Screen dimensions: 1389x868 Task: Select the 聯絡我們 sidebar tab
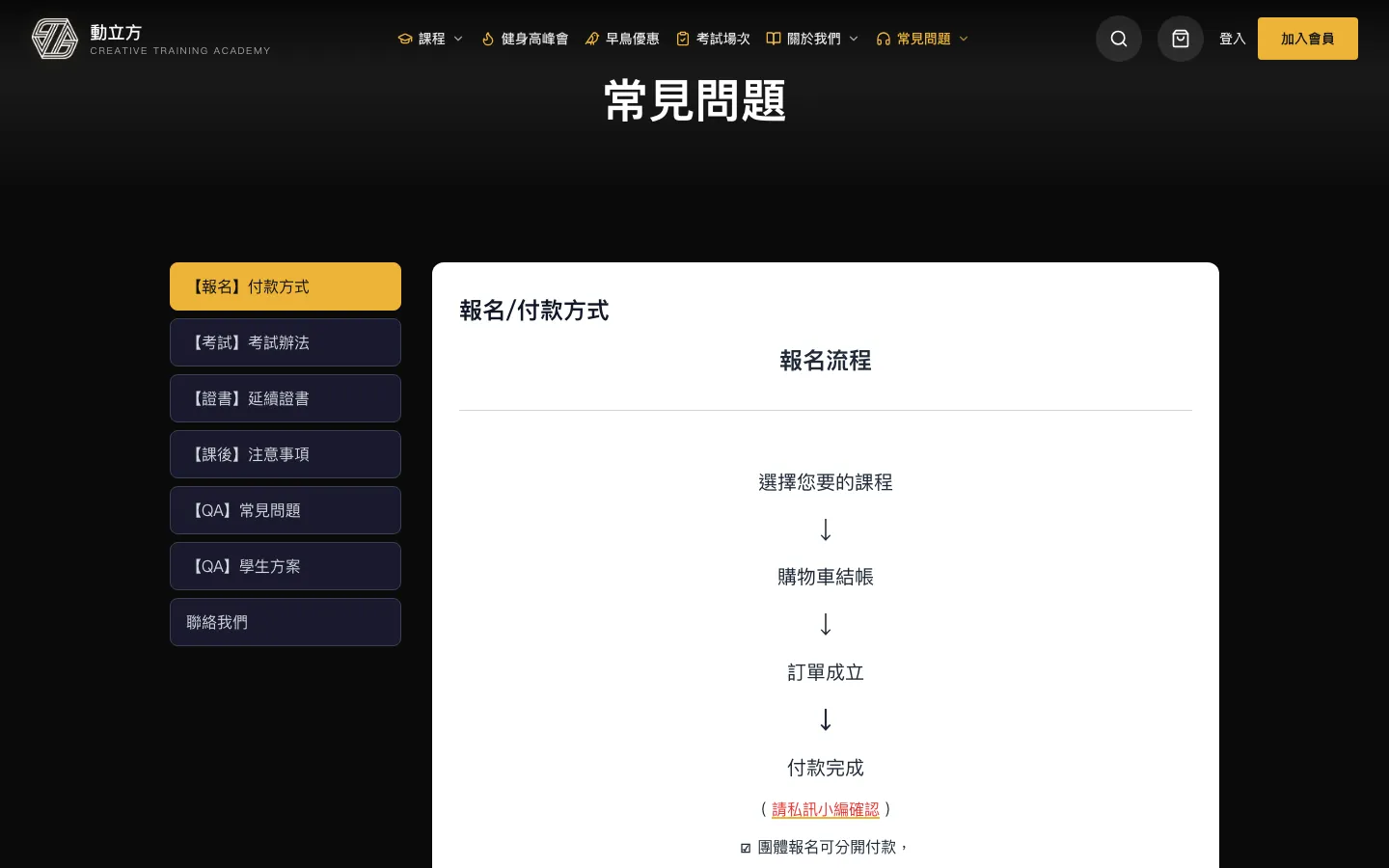coord(286,622)
